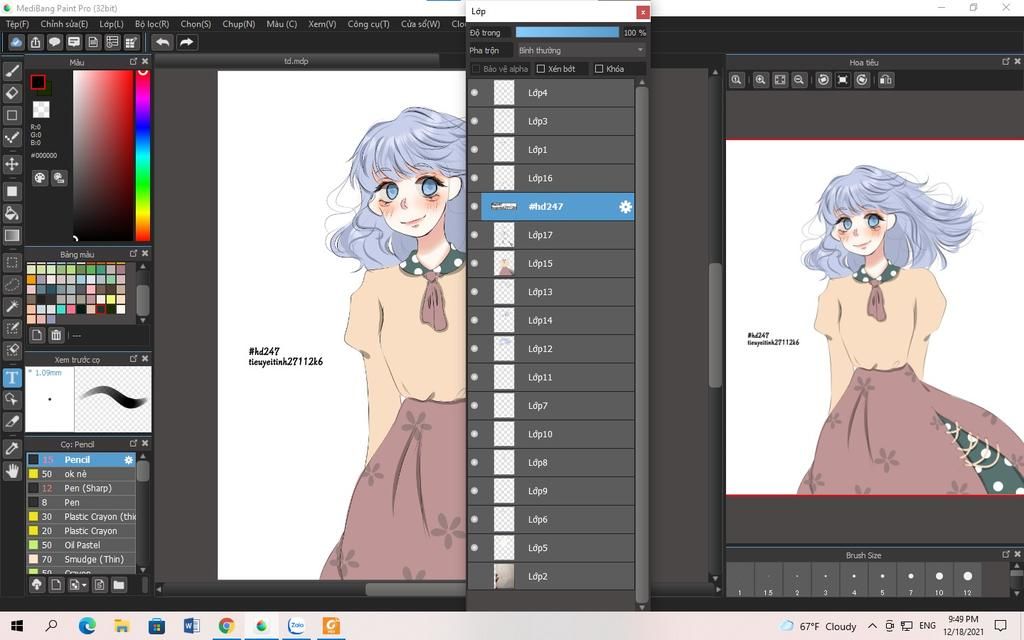Screen dimensions: 1024x640
Task: Flip the view in Navigator panel
Action: tap(886, 80)
